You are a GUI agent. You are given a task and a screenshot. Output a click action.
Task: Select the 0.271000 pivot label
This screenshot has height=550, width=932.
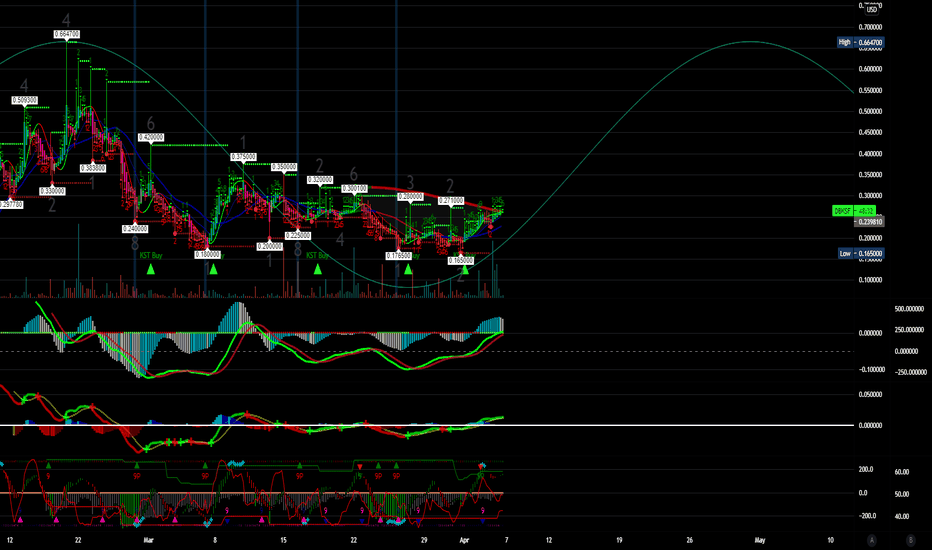tap(451, 201)
